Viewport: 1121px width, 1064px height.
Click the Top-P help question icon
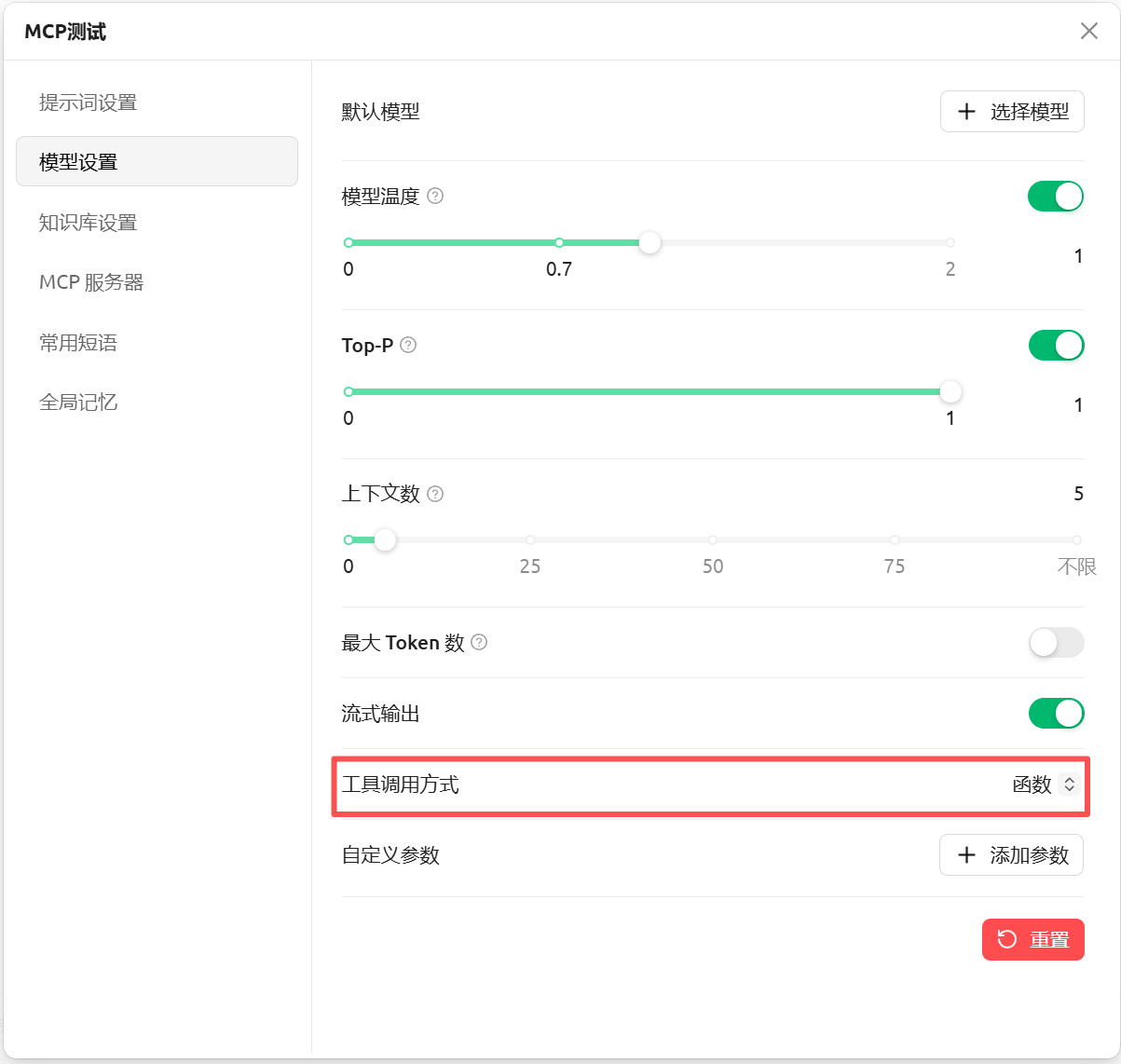[408, 346]
